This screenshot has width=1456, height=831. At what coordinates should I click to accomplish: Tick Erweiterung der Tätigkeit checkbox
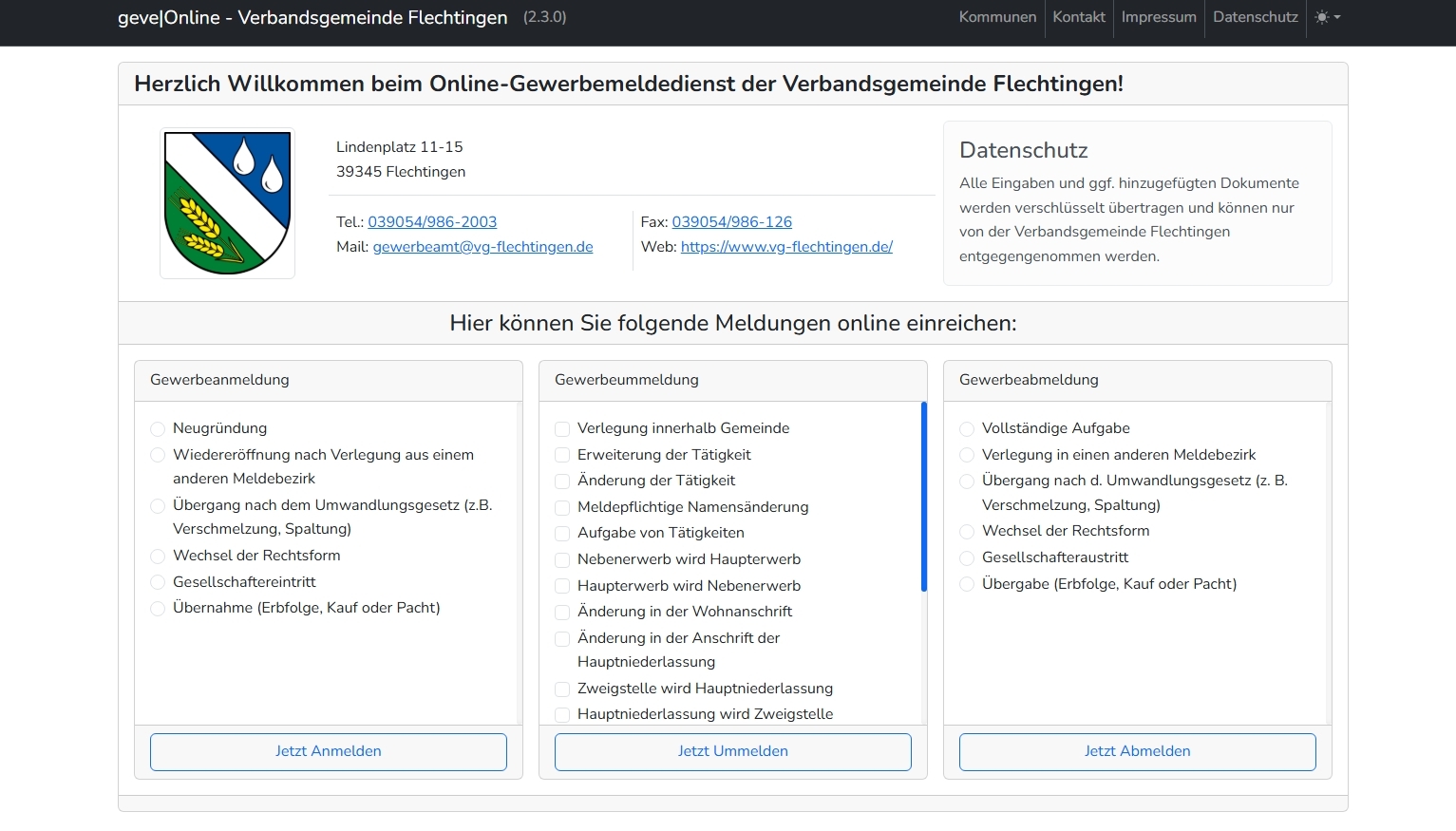pyautogui.click(x=562, y=455)
